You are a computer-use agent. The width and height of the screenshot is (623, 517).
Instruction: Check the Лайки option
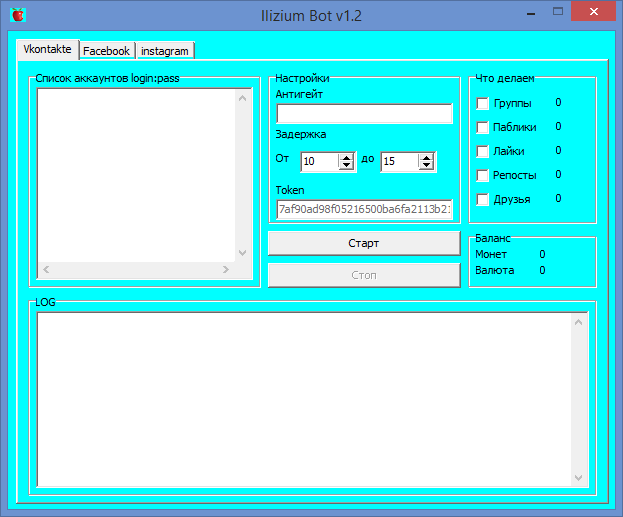(483, 152)
